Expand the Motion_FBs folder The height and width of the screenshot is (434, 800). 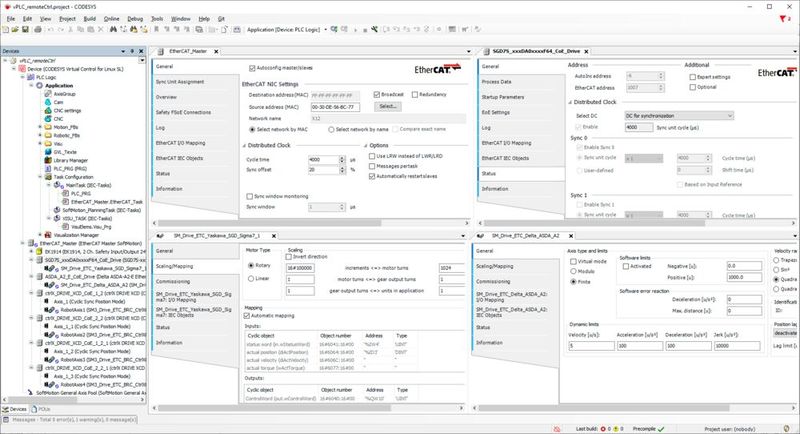coord(40,127)
